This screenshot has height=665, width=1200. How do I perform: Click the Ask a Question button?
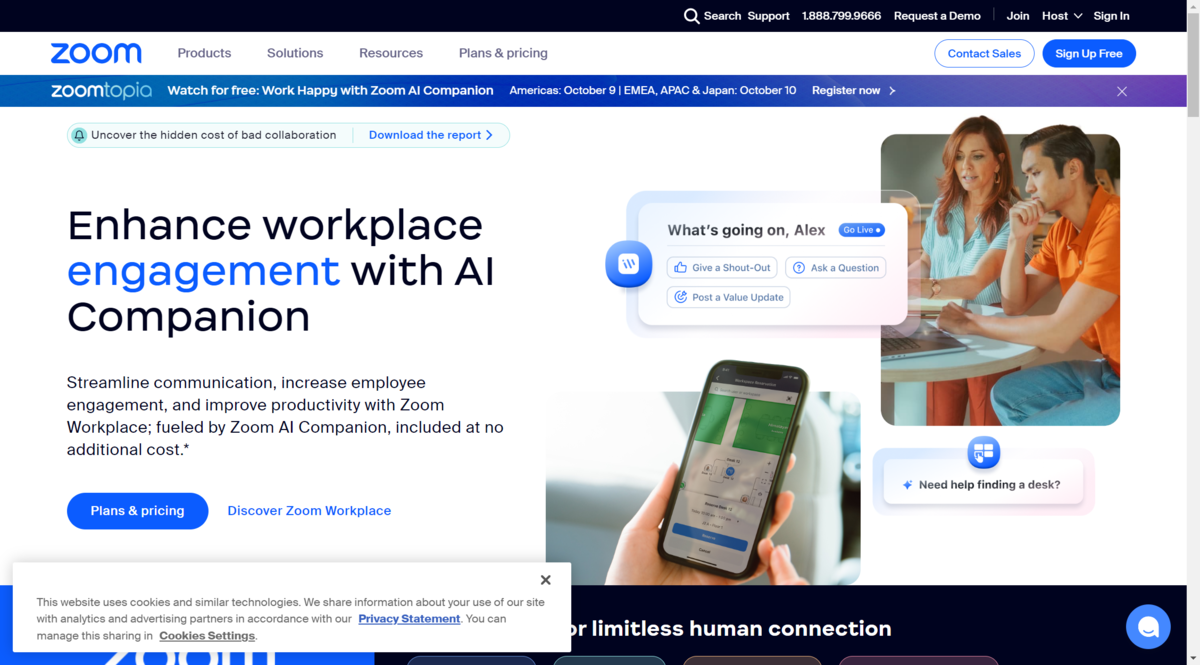[x=836, y=268]
